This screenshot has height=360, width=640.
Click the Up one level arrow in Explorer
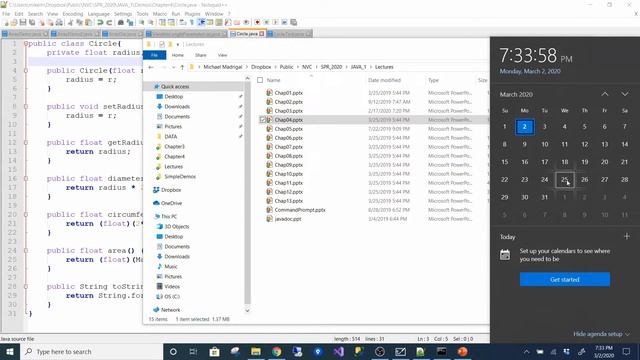(182, 67)
